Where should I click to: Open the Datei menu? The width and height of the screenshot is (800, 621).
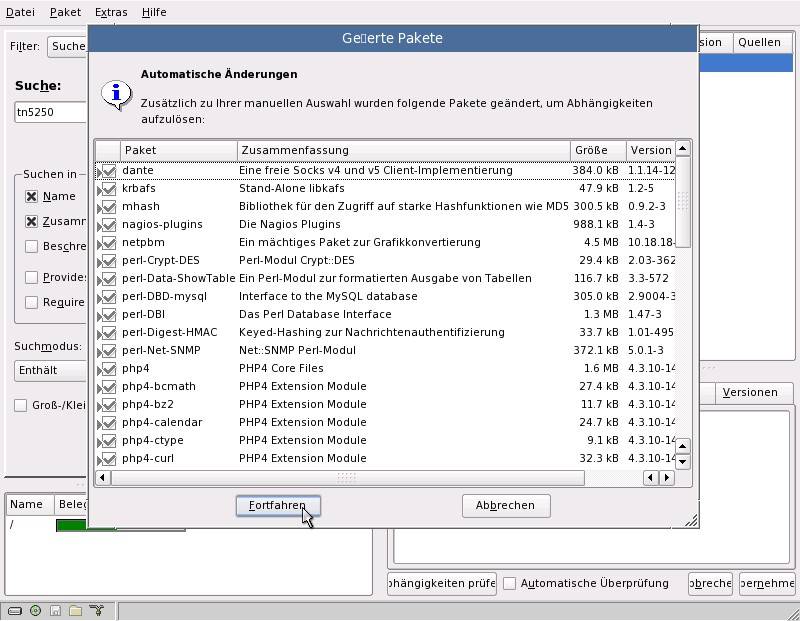(x=20, y=12)
